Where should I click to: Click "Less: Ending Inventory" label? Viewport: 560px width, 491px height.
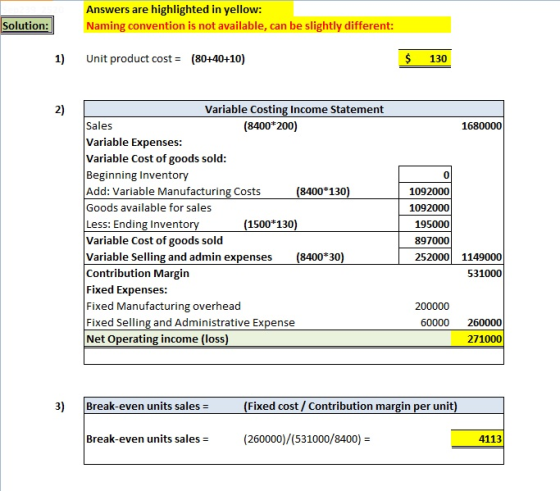[142, 224]
